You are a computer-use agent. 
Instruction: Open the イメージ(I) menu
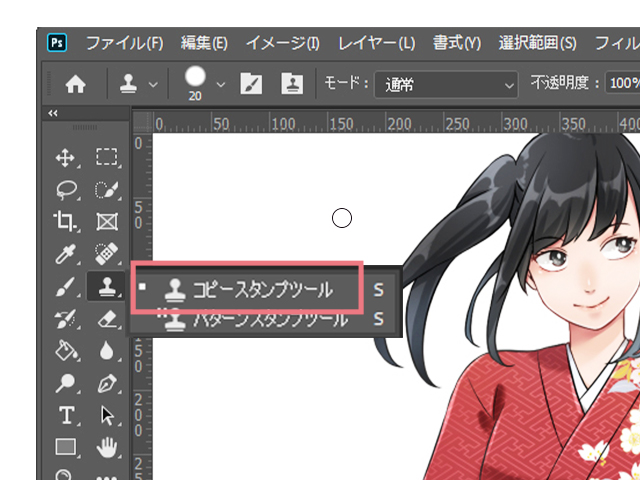click(x=282, y=43)
